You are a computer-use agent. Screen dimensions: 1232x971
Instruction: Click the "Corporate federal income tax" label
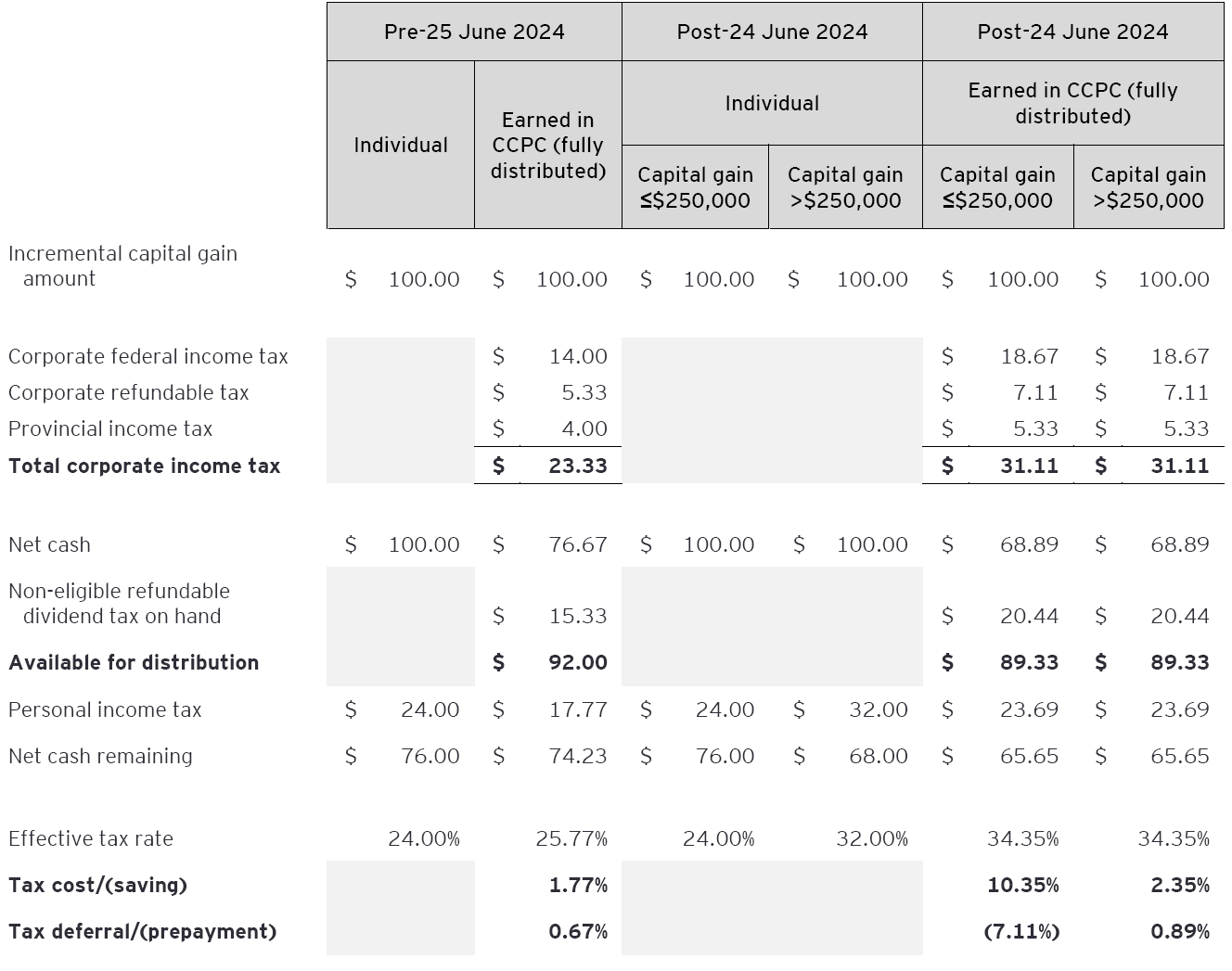(148, 356)
